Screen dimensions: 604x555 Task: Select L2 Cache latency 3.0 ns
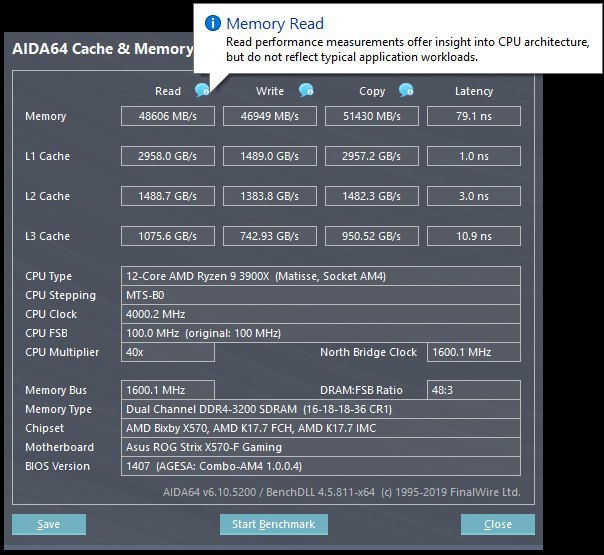pos(474,196)
